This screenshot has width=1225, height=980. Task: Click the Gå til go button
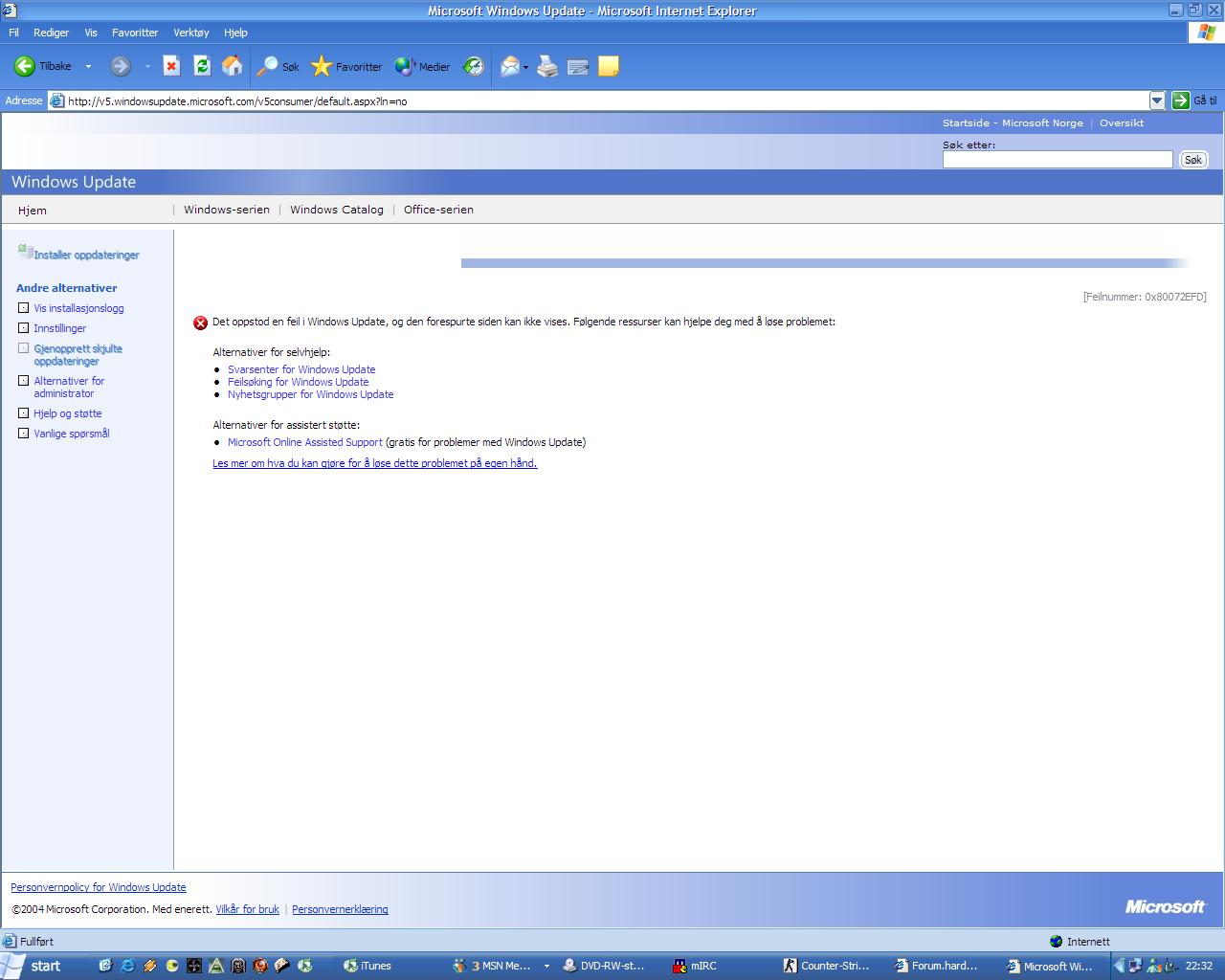pyautogui.click(x=1194, y=100)
